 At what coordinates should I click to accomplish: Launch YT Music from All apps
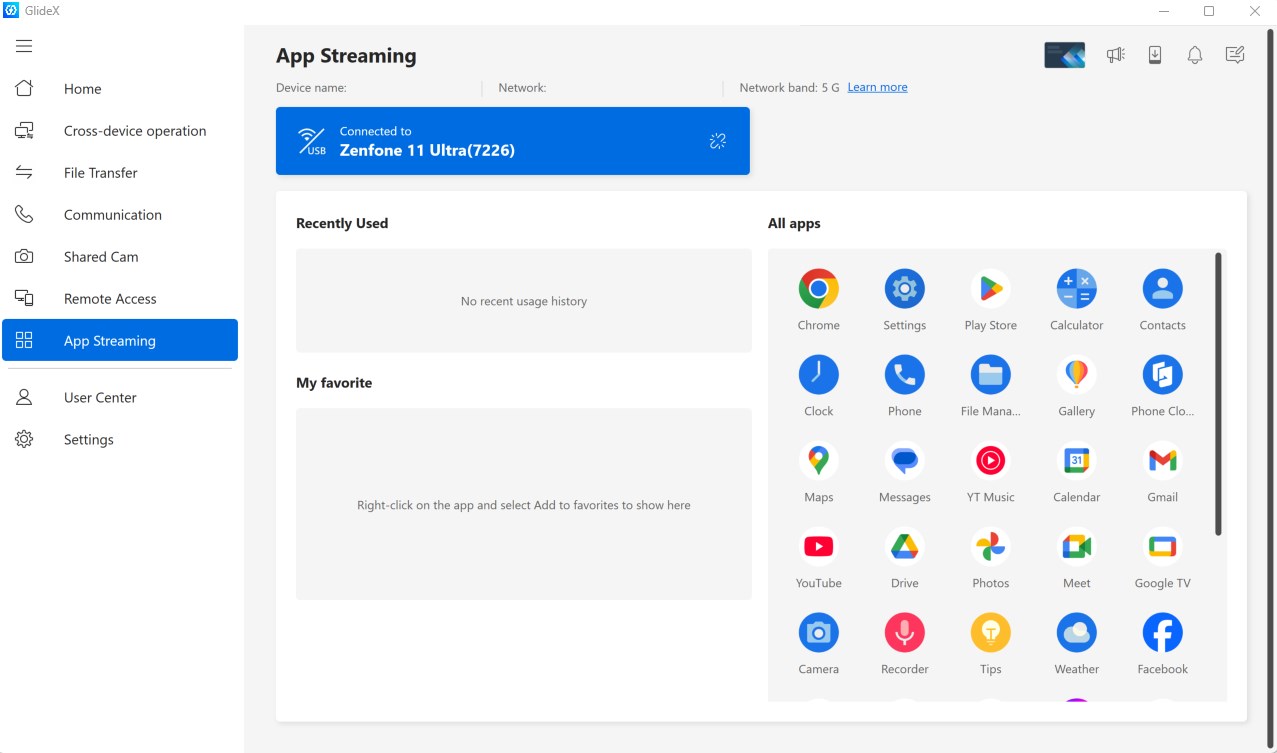coord(989,460)
